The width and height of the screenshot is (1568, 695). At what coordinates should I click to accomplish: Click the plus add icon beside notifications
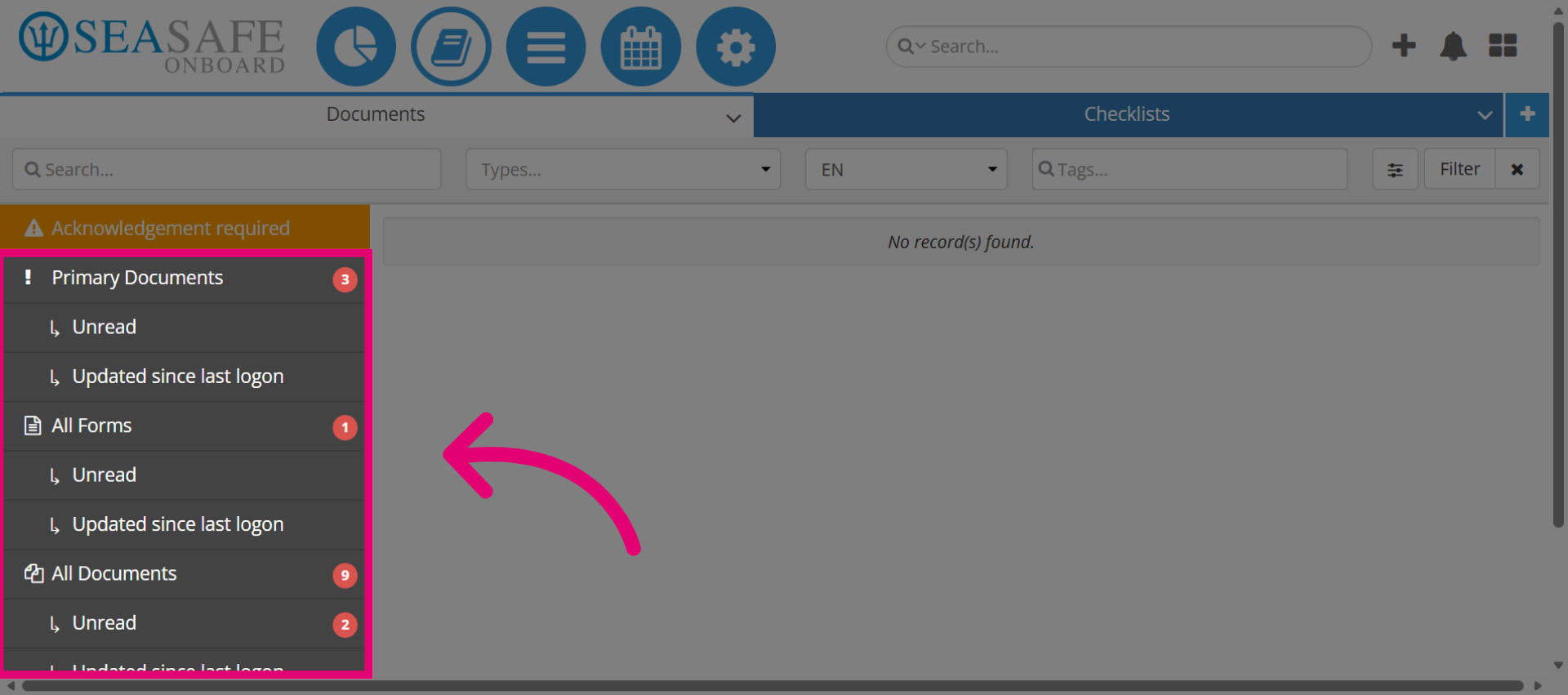[1404, 46]
